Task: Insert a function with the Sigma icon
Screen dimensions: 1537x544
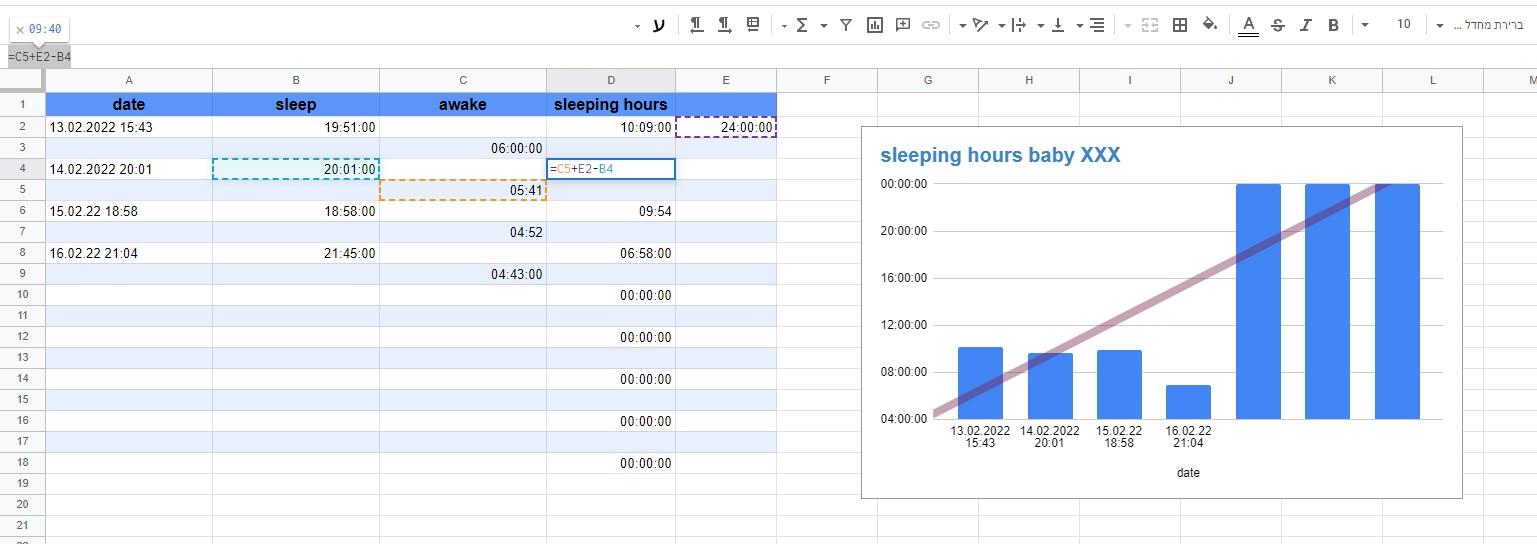Action: click(x=802, y=25)
